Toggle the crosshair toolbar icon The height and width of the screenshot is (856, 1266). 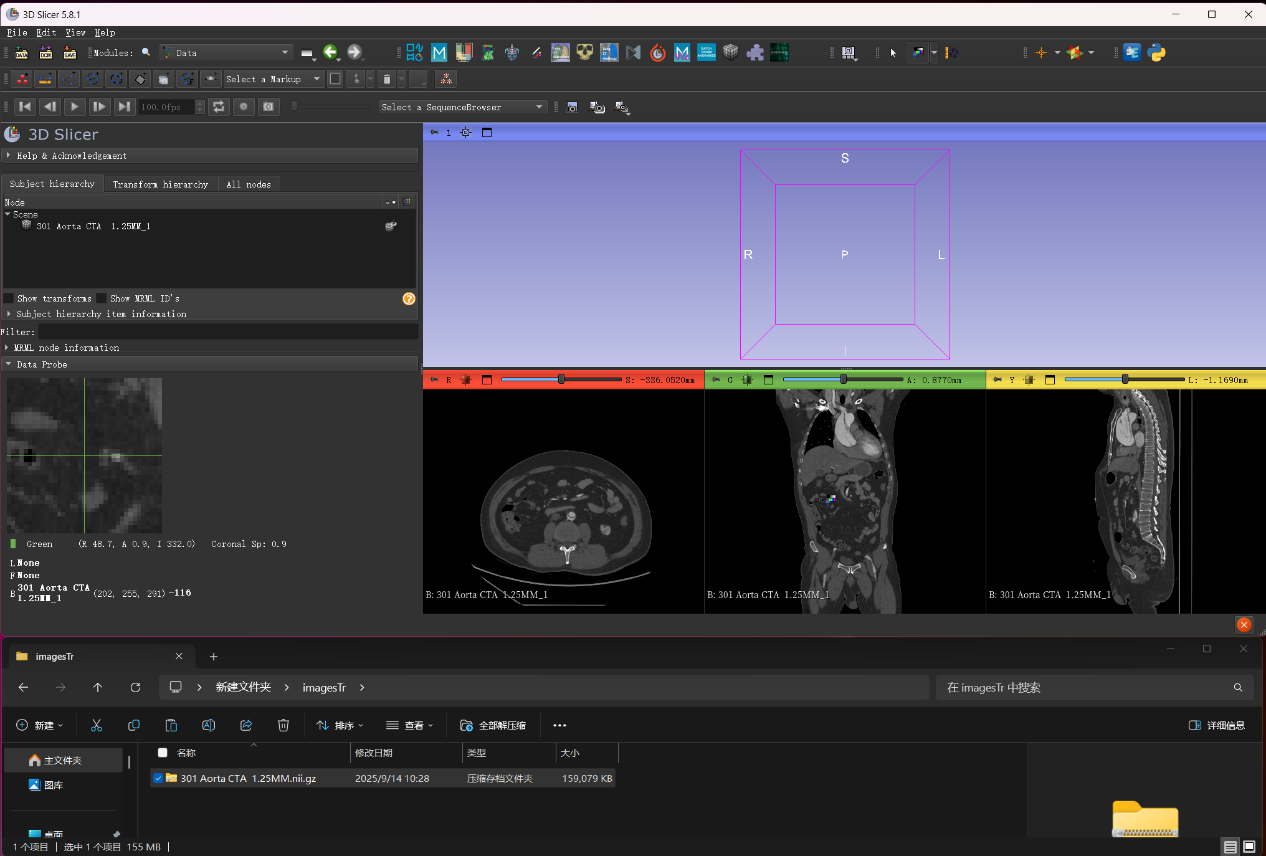point(1041,52)
